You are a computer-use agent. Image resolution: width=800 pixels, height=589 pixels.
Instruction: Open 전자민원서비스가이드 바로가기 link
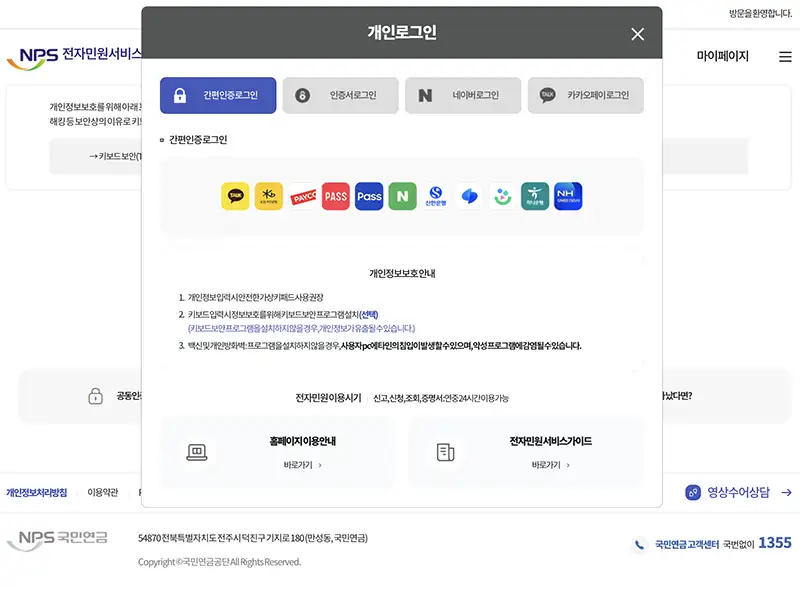click(x=551, y=465)
